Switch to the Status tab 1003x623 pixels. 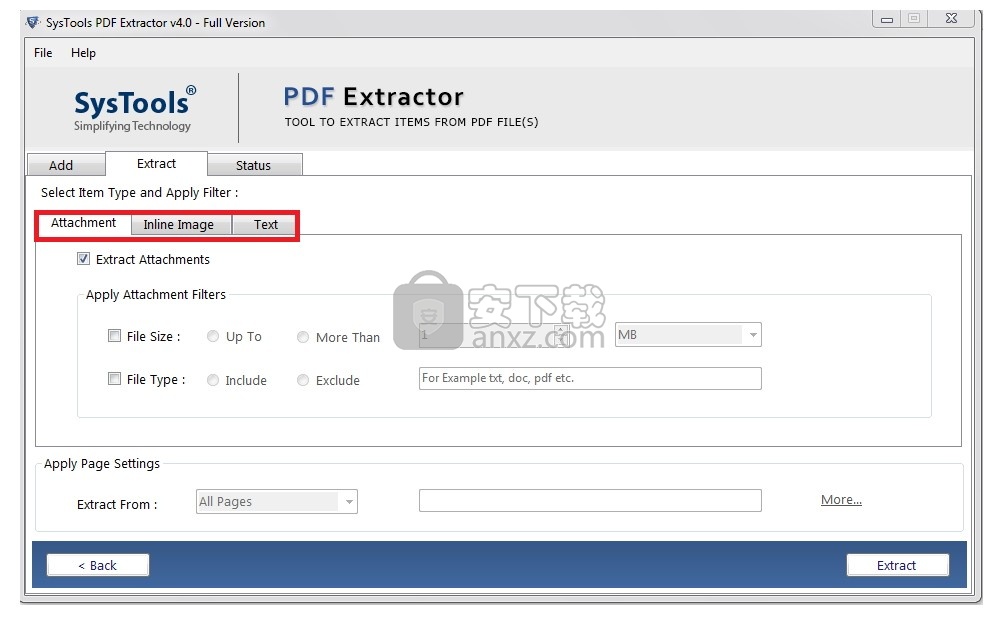tap(254, 165)
